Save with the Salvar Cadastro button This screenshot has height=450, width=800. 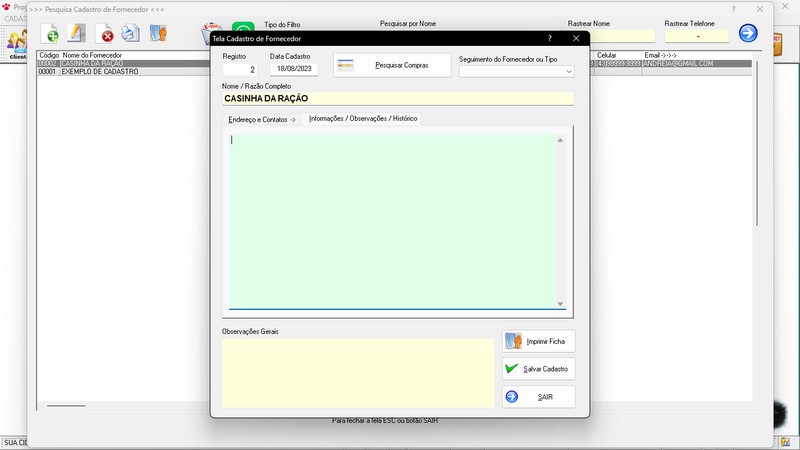pyautogui.click(x=539, y=369)
